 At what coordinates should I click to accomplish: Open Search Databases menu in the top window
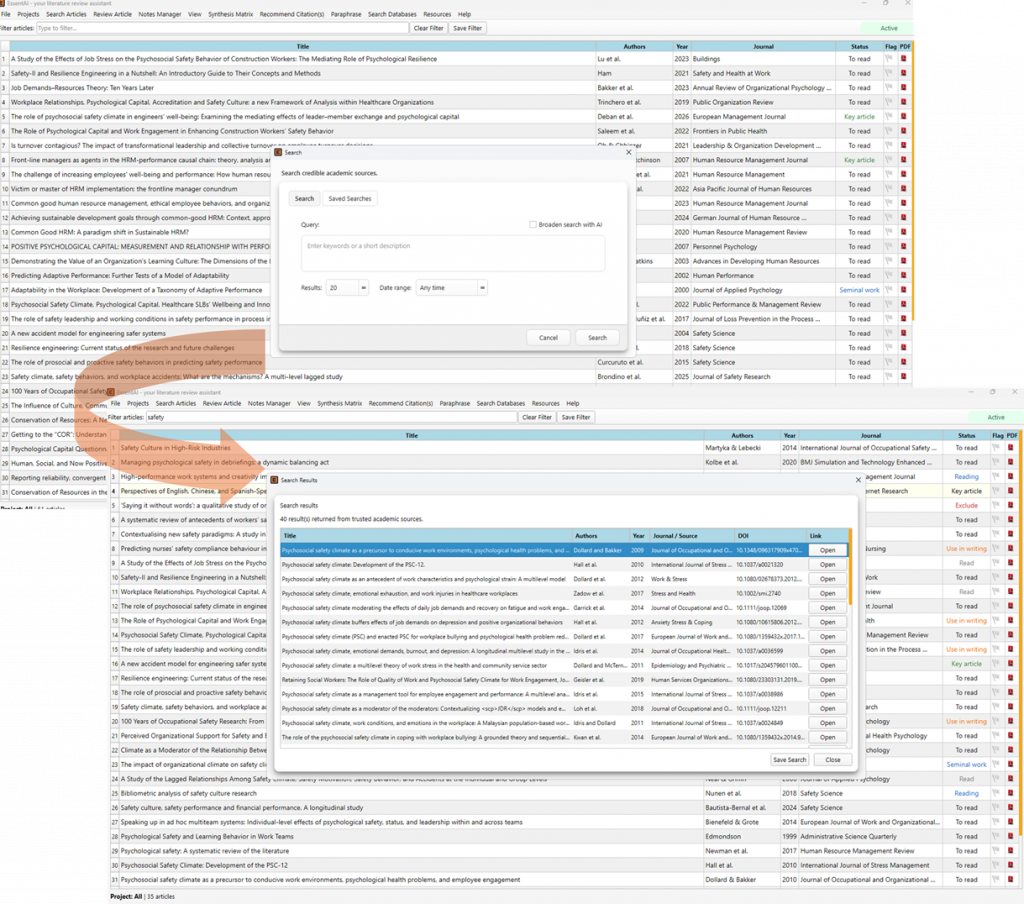click(392, 14)
